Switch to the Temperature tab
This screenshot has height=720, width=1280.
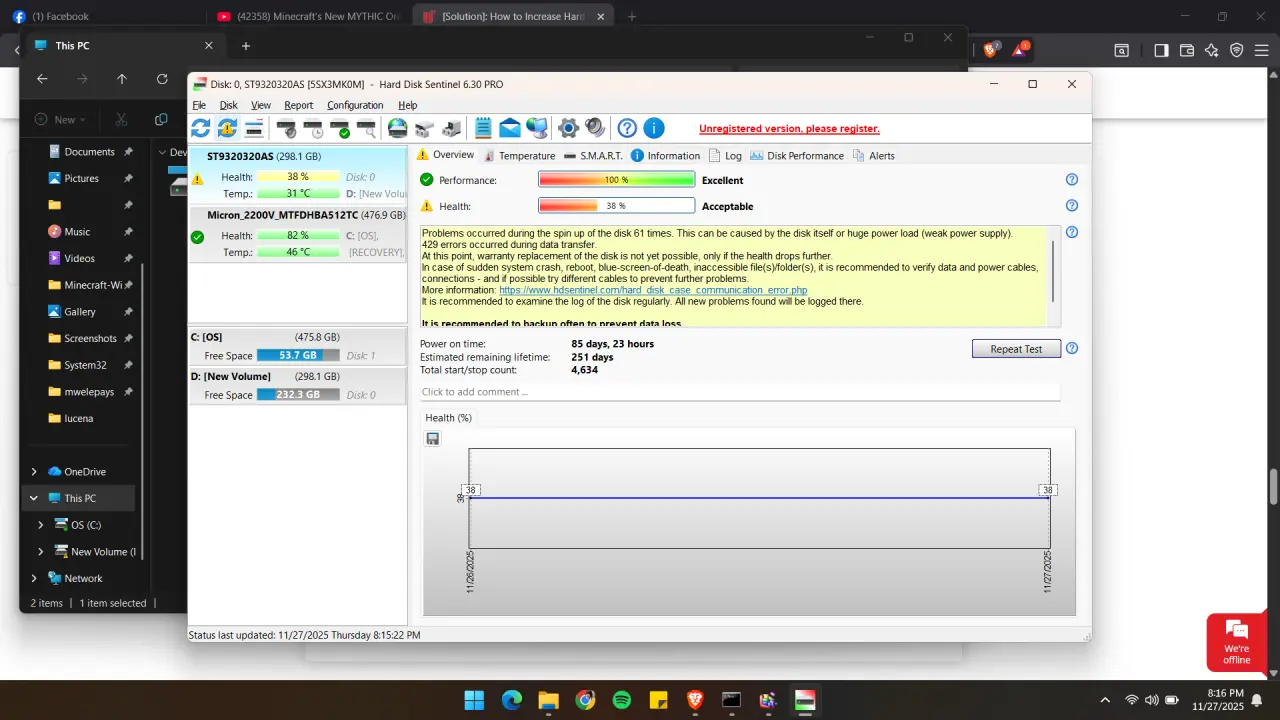[x=519, y=156]
